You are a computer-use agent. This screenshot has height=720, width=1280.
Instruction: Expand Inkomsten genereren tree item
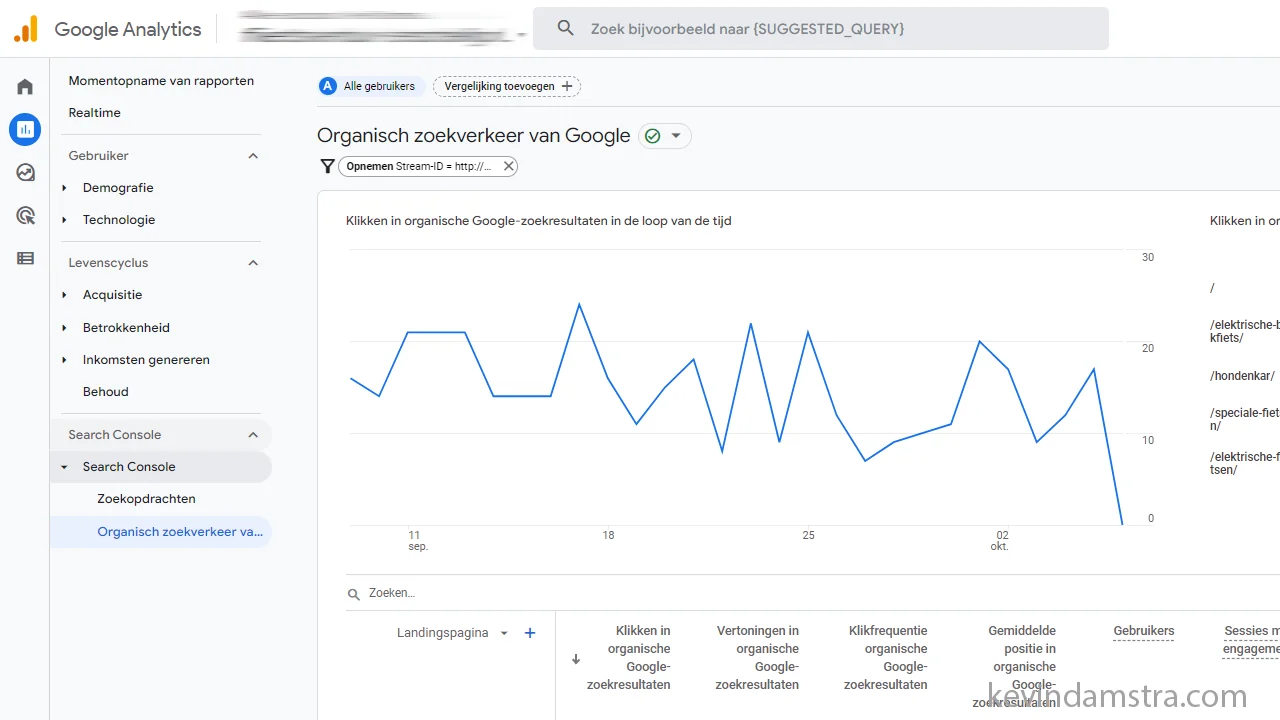pos(65,360)
